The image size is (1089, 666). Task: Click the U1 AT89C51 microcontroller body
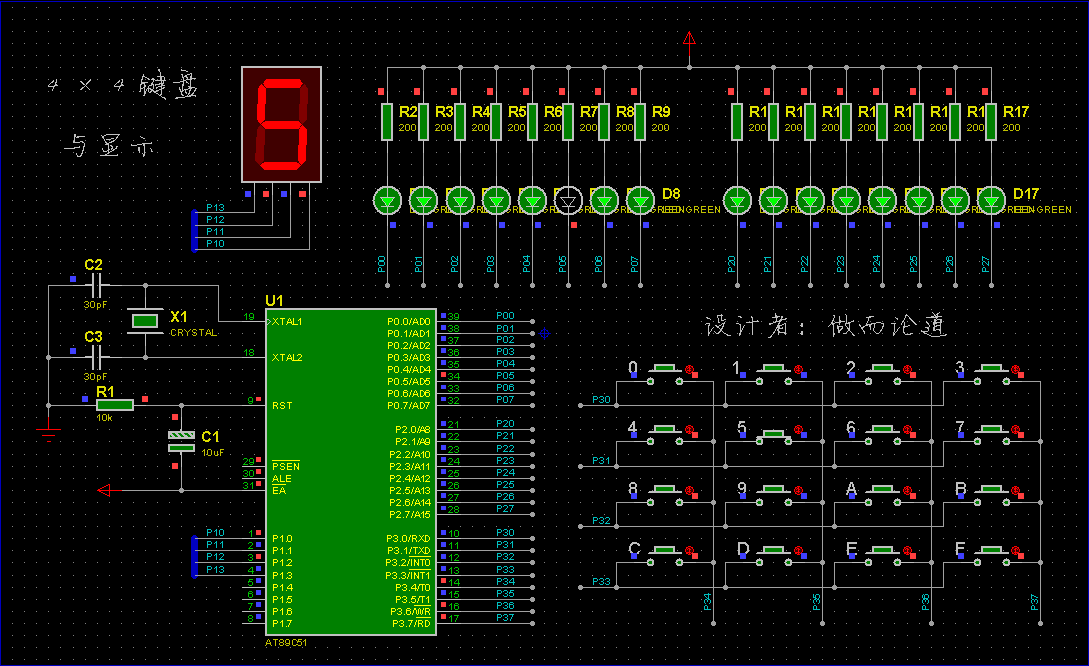coord(350,470)
